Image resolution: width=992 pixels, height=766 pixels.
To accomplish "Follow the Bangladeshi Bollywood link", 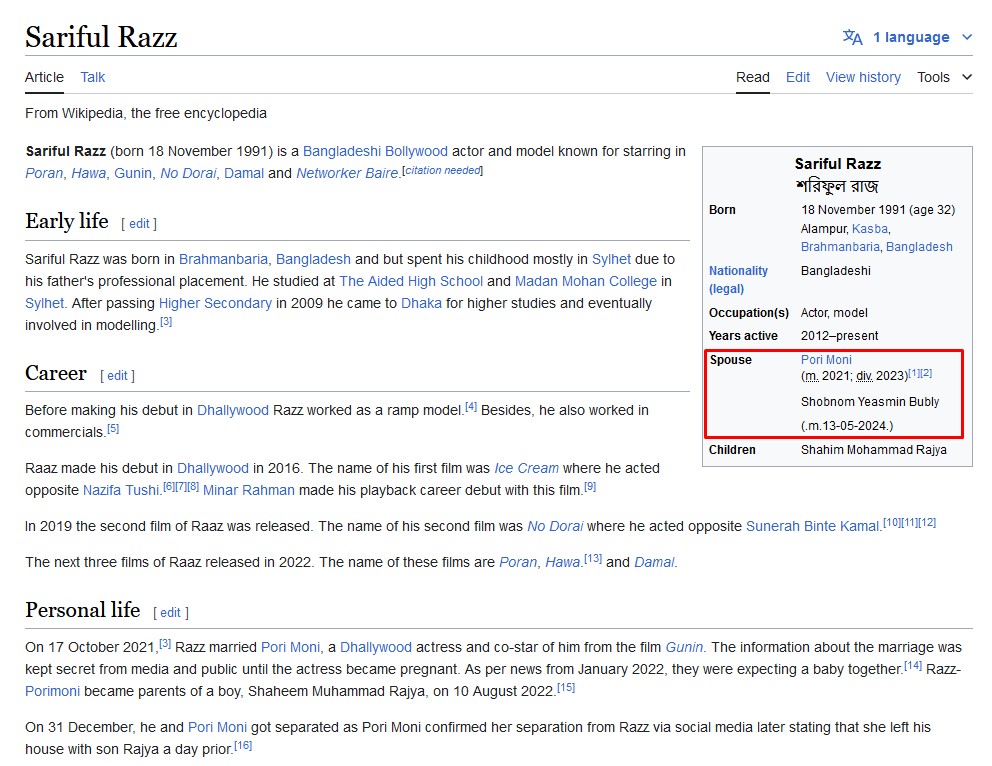I will tap(375, 151).
